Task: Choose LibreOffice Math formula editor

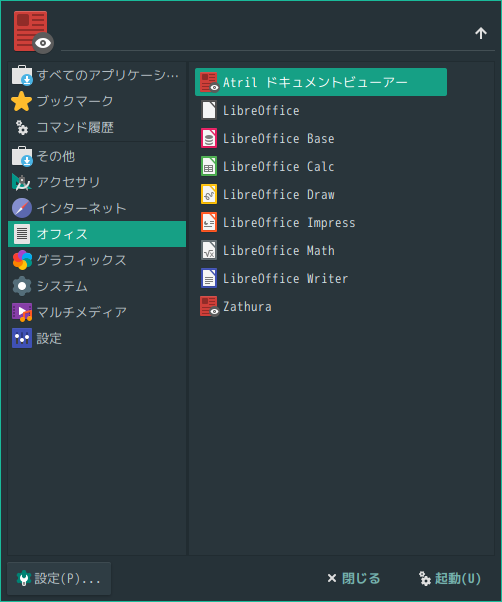Action: coord(321,250)
